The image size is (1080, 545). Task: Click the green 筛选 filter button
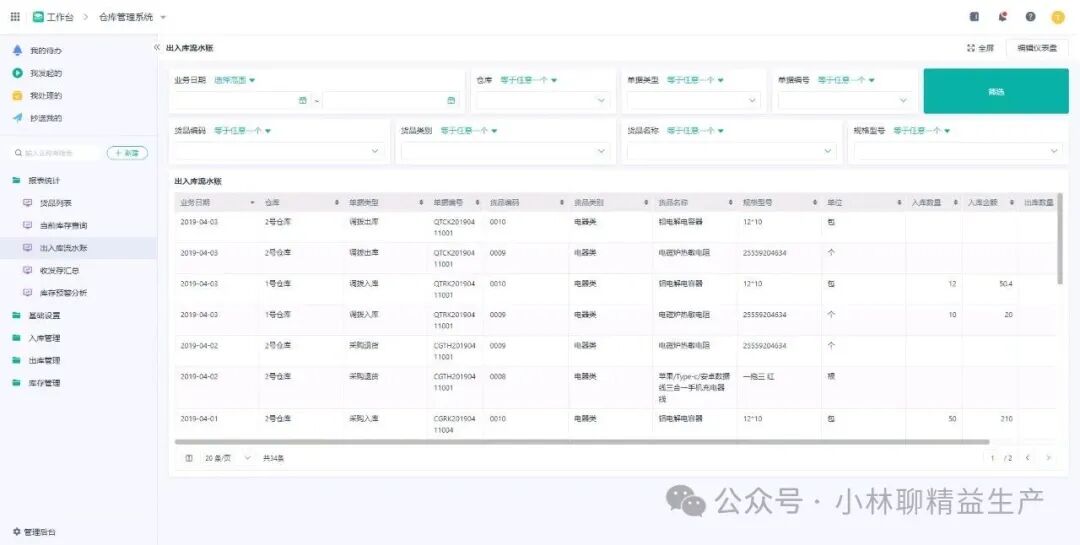995,91
